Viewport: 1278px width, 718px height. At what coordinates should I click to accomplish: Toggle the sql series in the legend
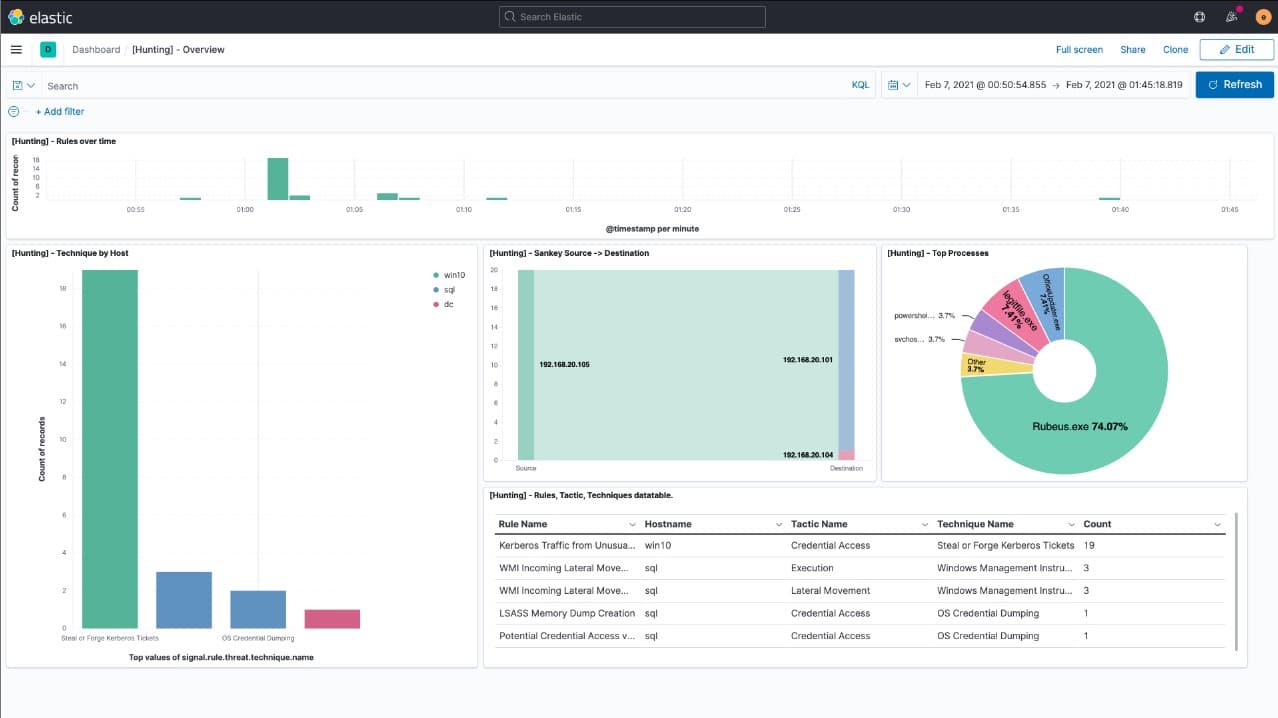pos(445,290)
